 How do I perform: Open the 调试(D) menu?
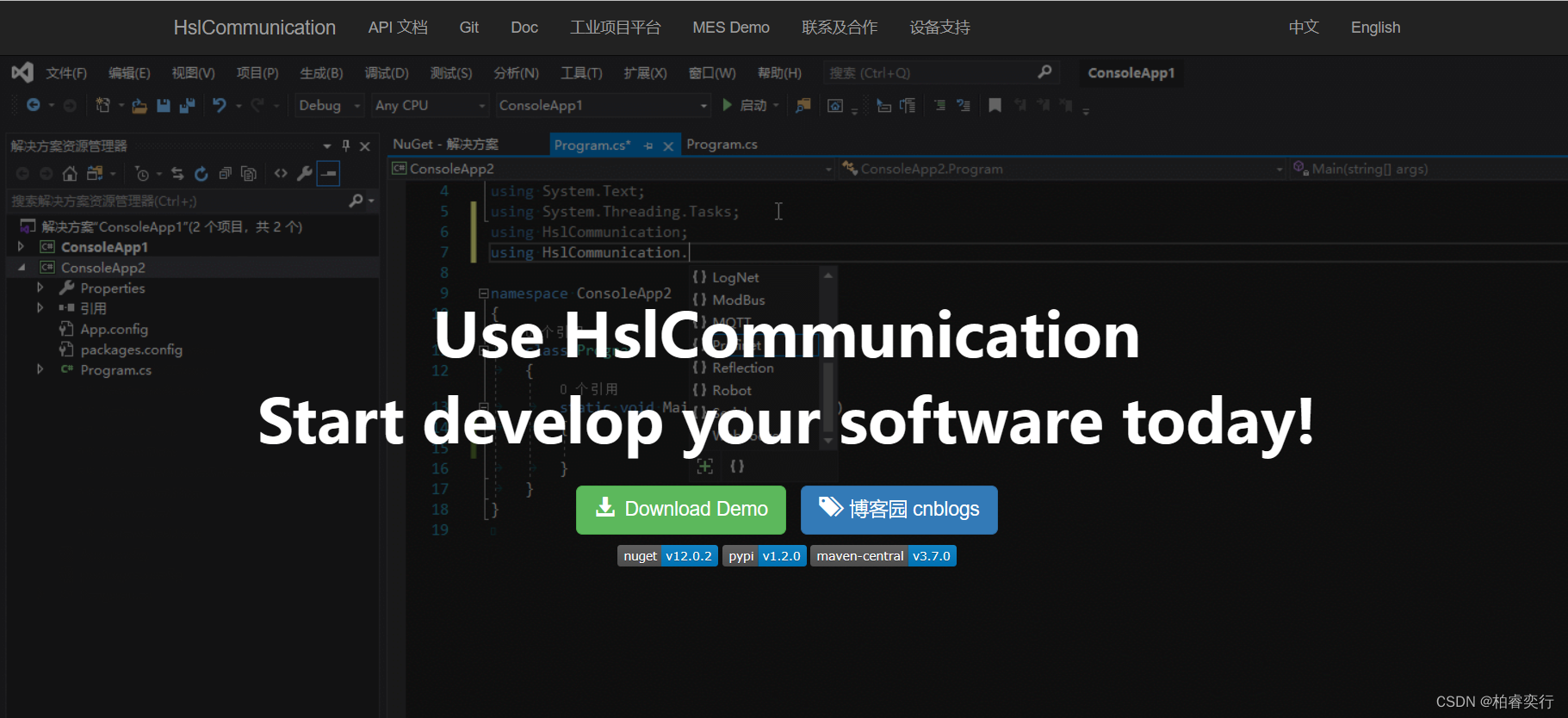tap(387, 73)
